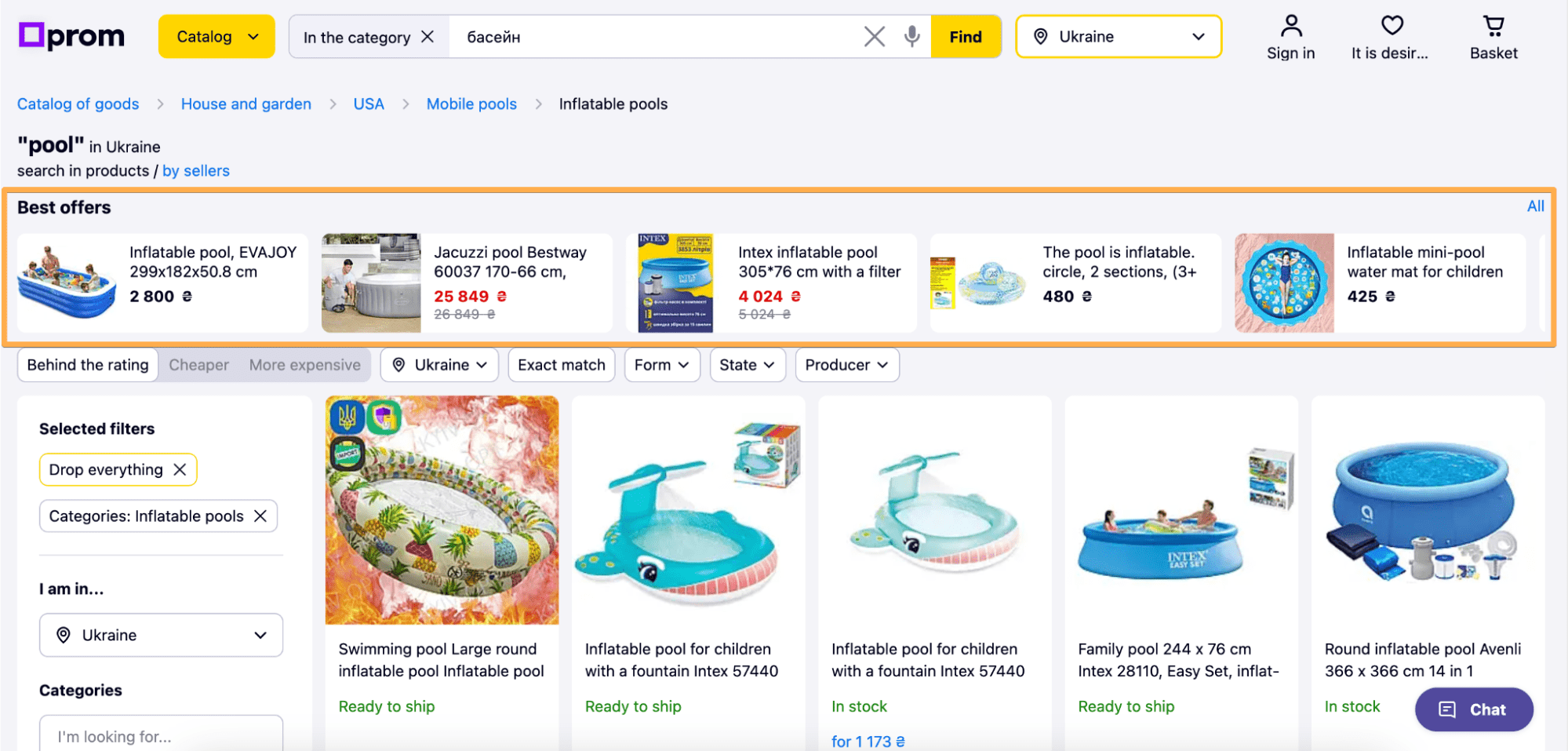Open the Chat widget

[1473, 709]
